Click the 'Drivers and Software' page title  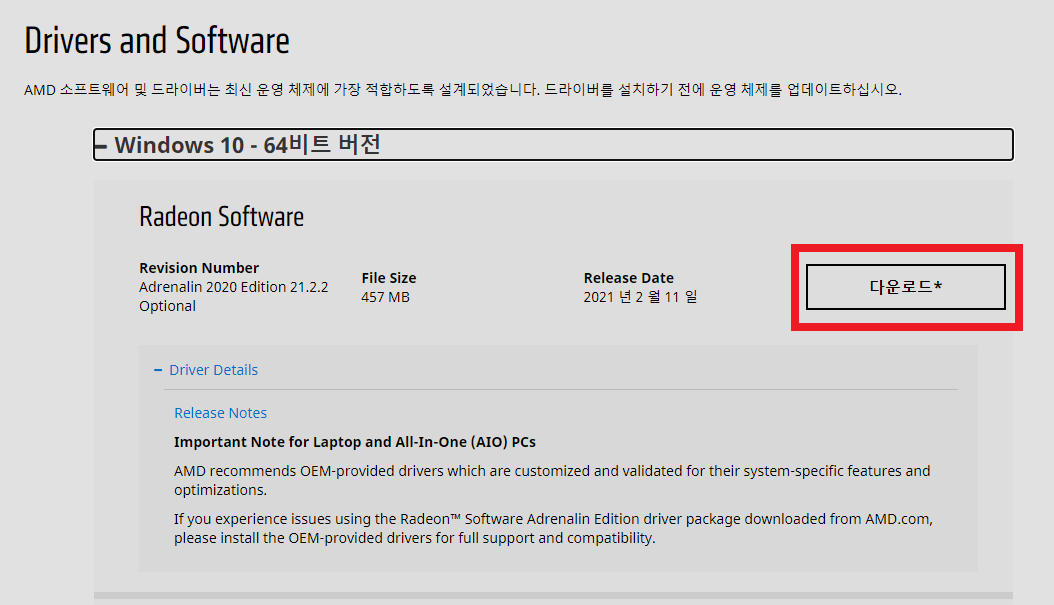157,40
